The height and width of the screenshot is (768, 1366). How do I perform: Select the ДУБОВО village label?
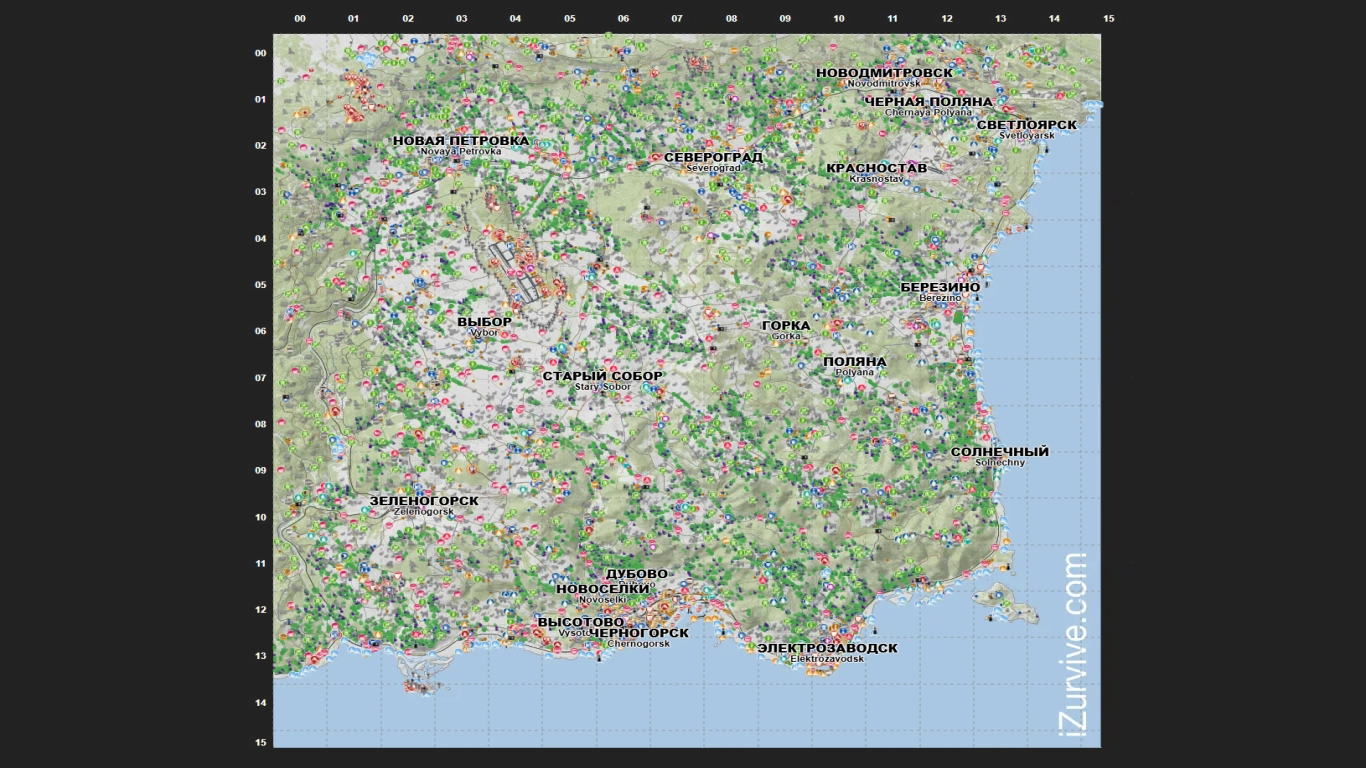[637, 574]
